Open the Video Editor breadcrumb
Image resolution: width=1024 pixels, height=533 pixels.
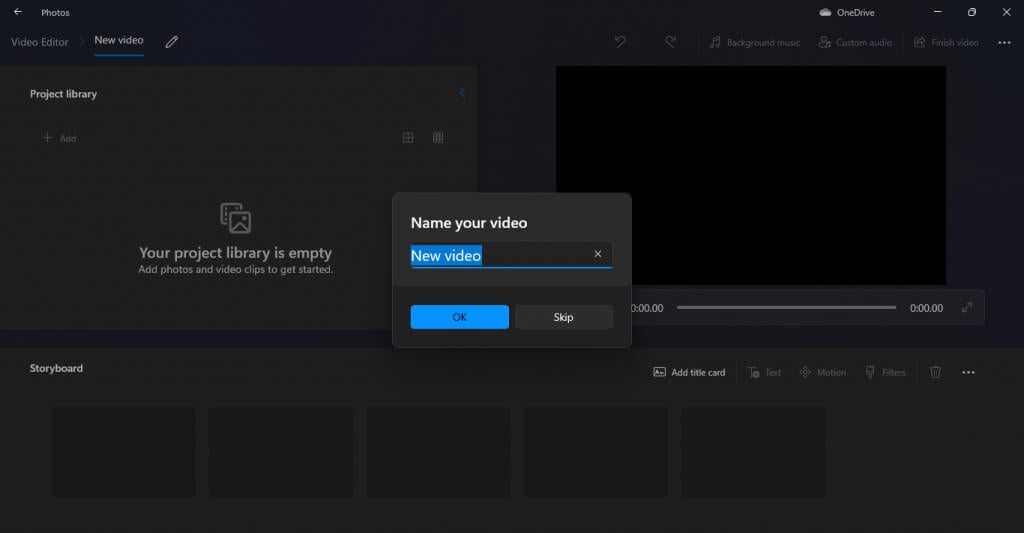point(40,42)
